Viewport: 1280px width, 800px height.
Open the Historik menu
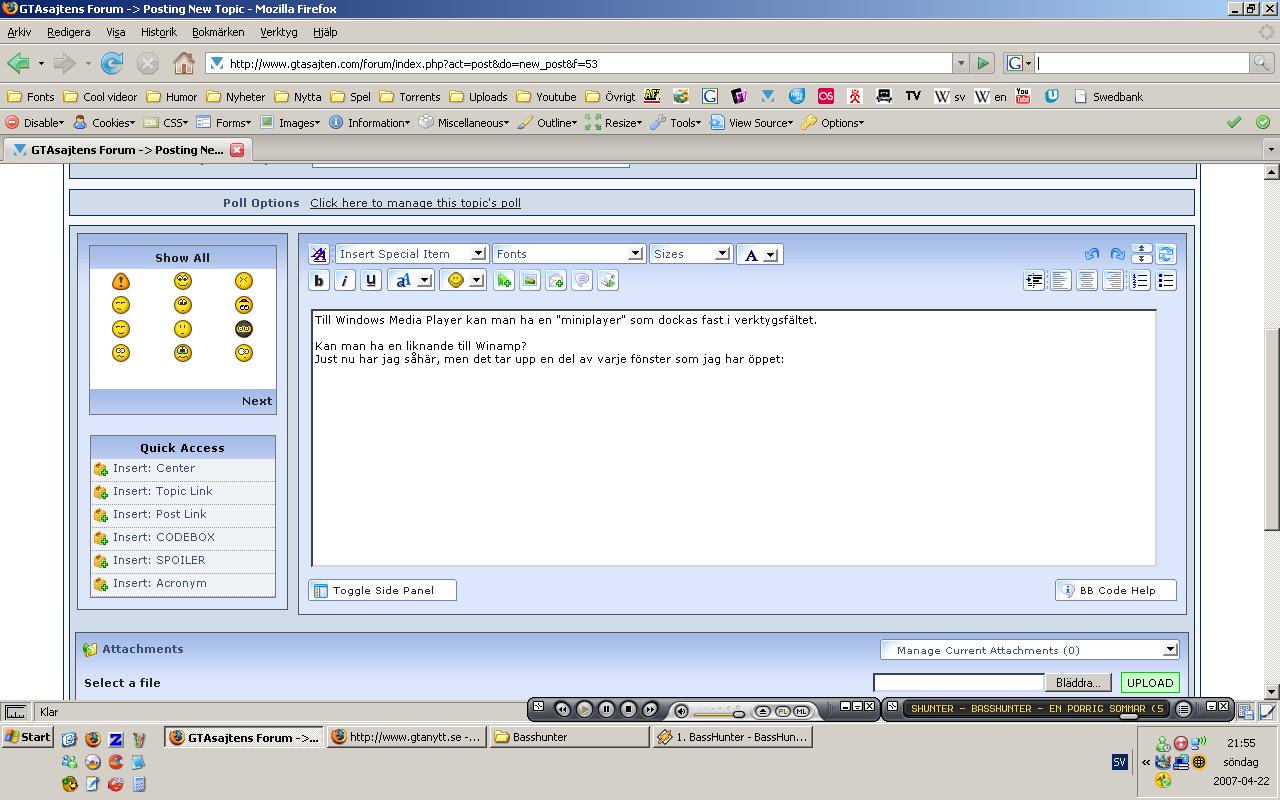click(159, 32)
